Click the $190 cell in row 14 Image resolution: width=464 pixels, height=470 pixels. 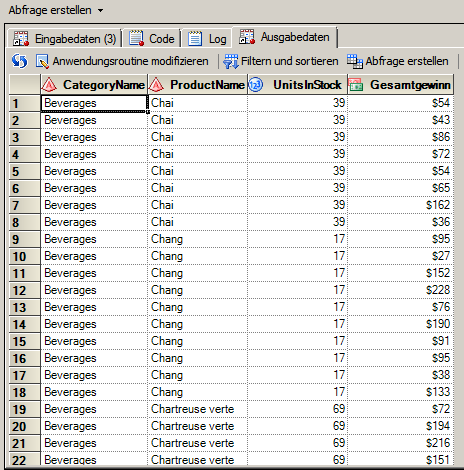401,324
